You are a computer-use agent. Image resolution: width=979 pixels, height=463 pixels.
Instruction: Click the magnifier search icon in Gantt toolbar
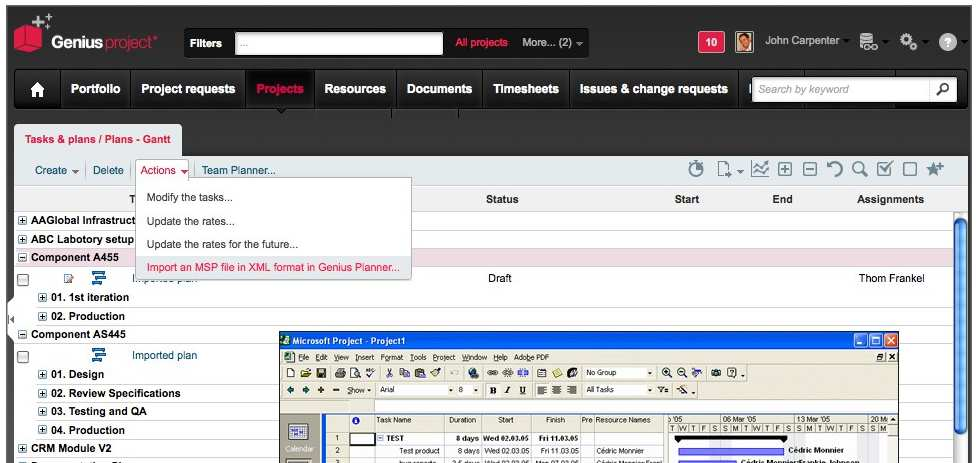860,169
